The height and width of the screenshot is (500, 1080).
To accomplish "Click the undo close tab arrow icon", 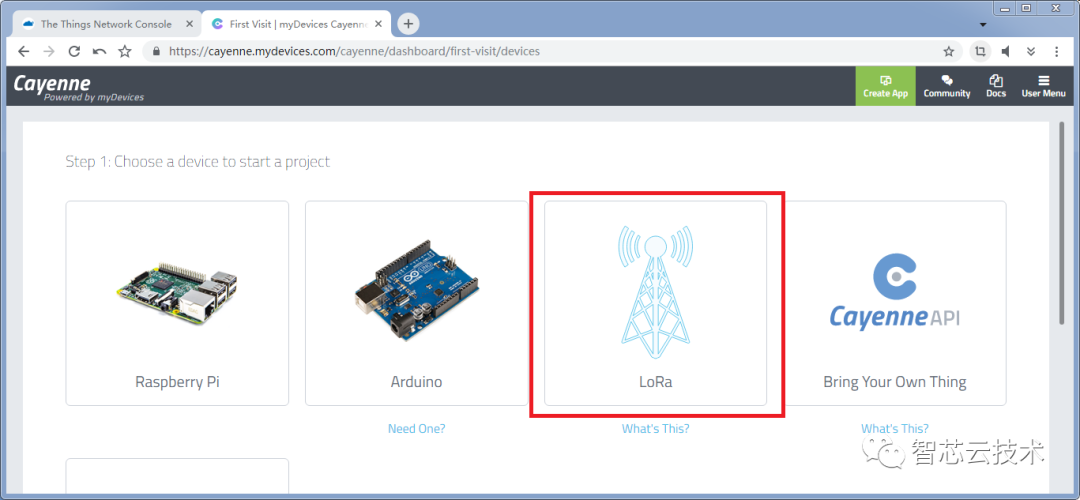I will (x=99, y=52).
